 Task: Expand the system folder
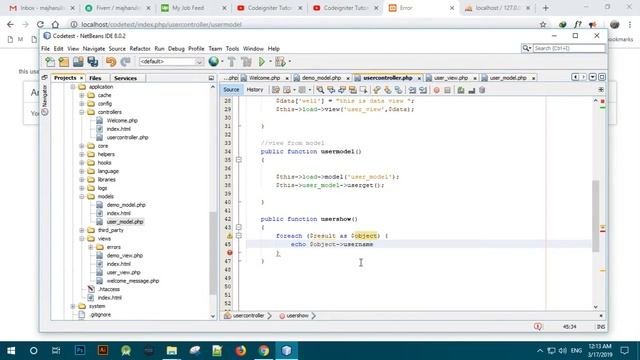click(x=73, y=307)
